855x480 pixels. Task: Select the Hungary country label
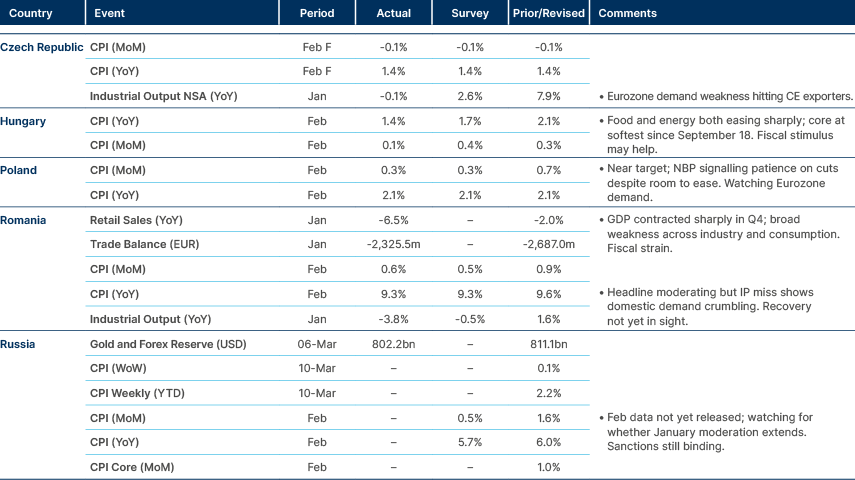click(x=23, y=121)
